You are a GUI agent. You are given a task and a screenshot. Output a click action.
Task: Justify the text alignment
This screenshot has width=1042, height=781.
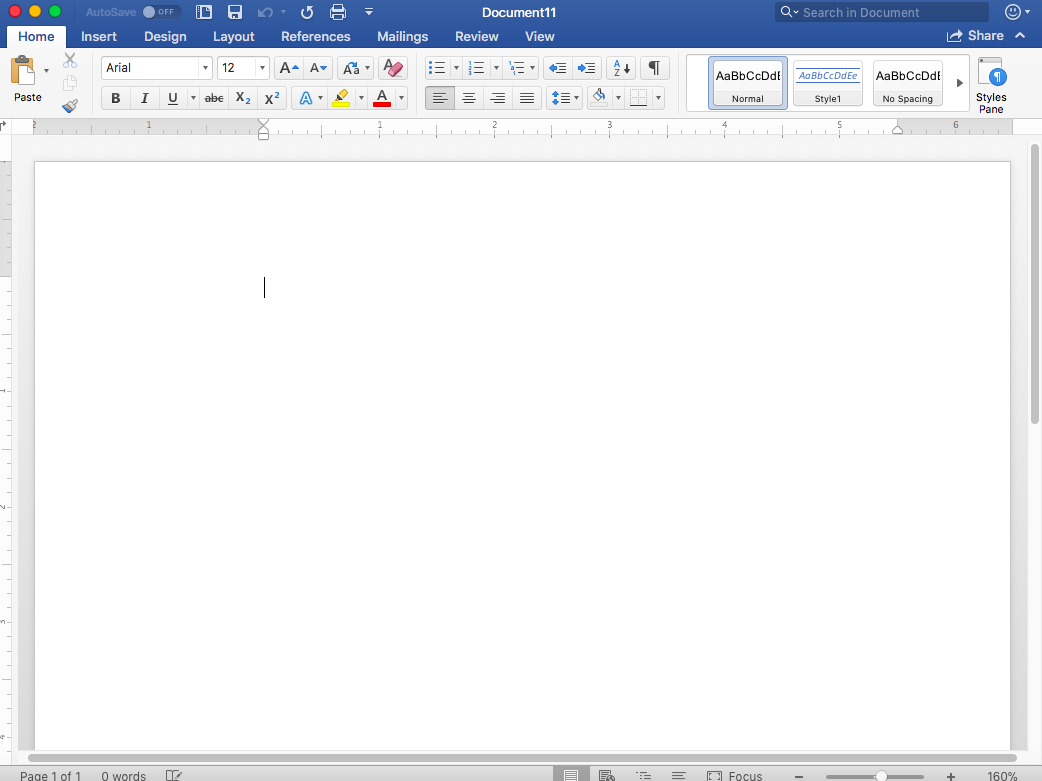click(527, 98)
